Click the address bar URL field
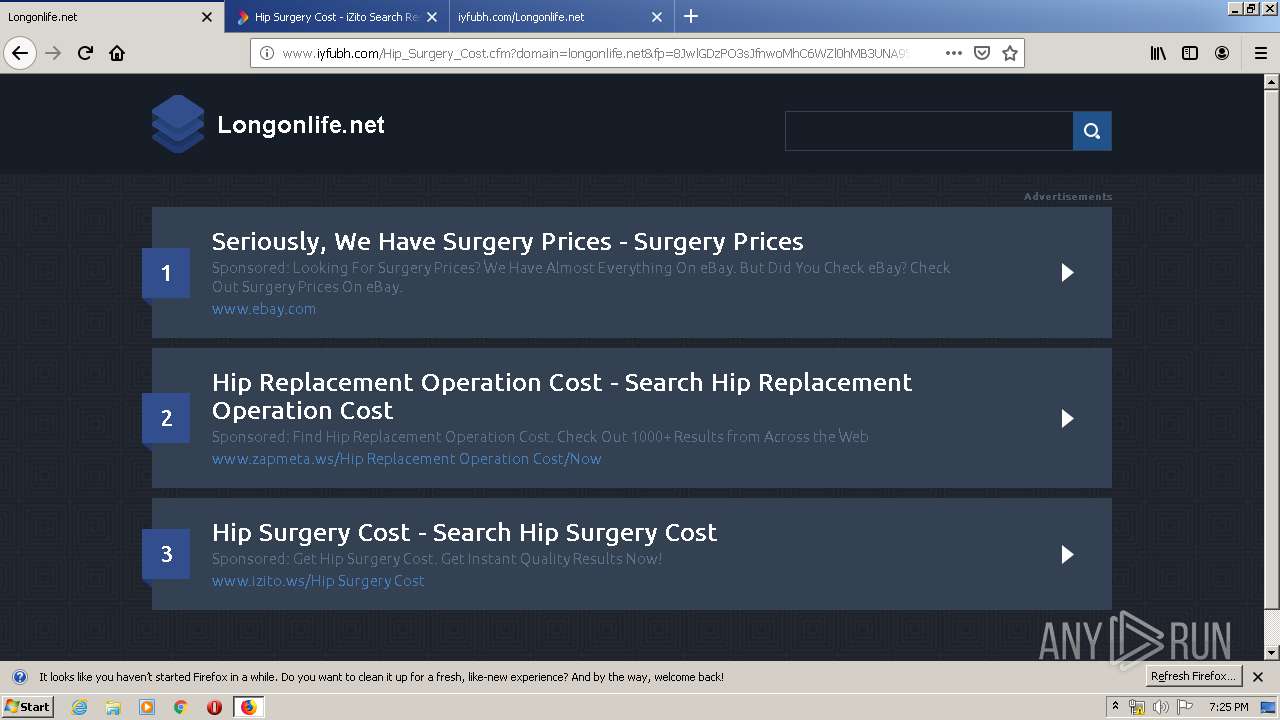 point(595,53)
